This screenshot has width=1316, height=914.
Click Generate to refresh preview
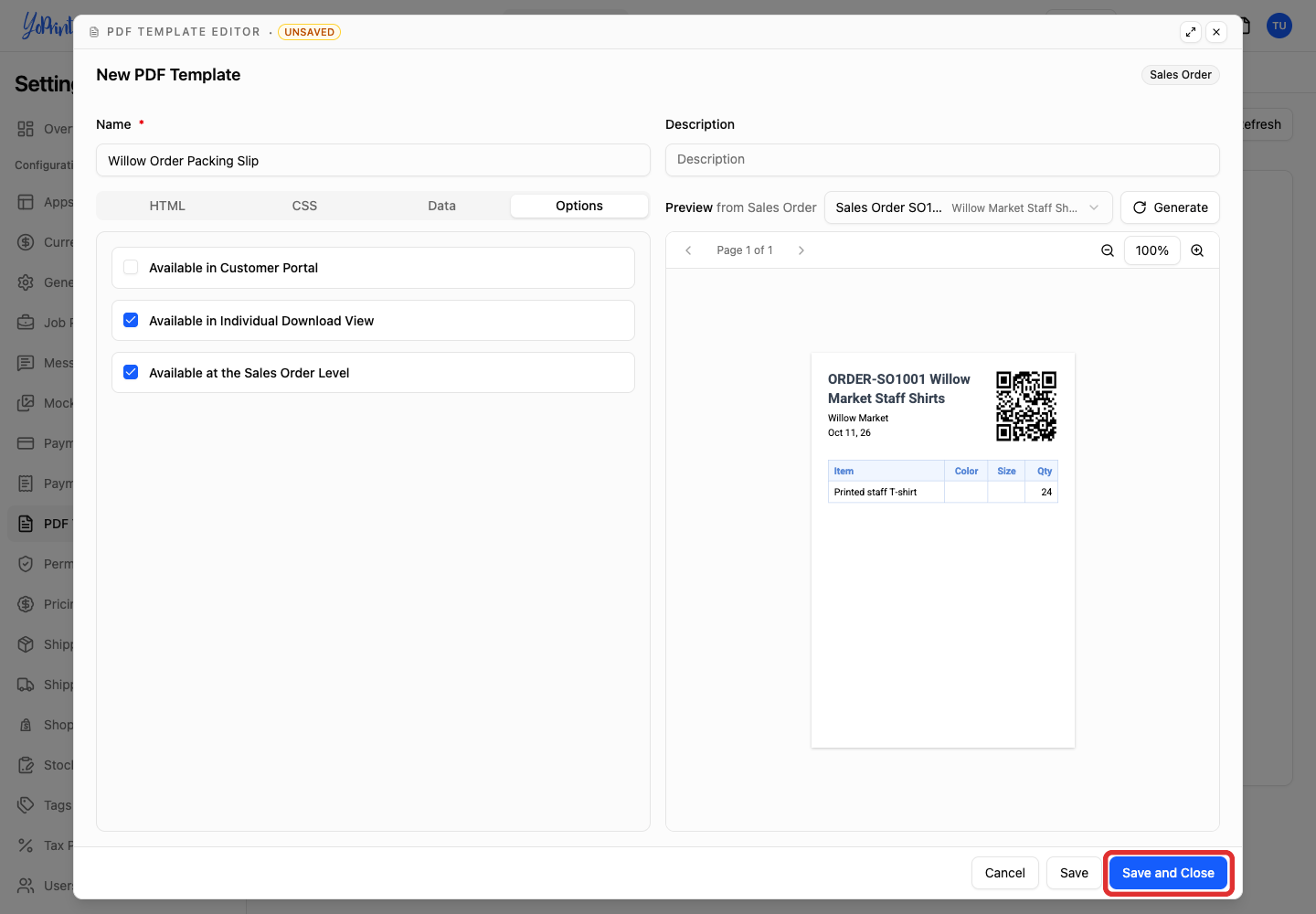[x=1170, y=207]
